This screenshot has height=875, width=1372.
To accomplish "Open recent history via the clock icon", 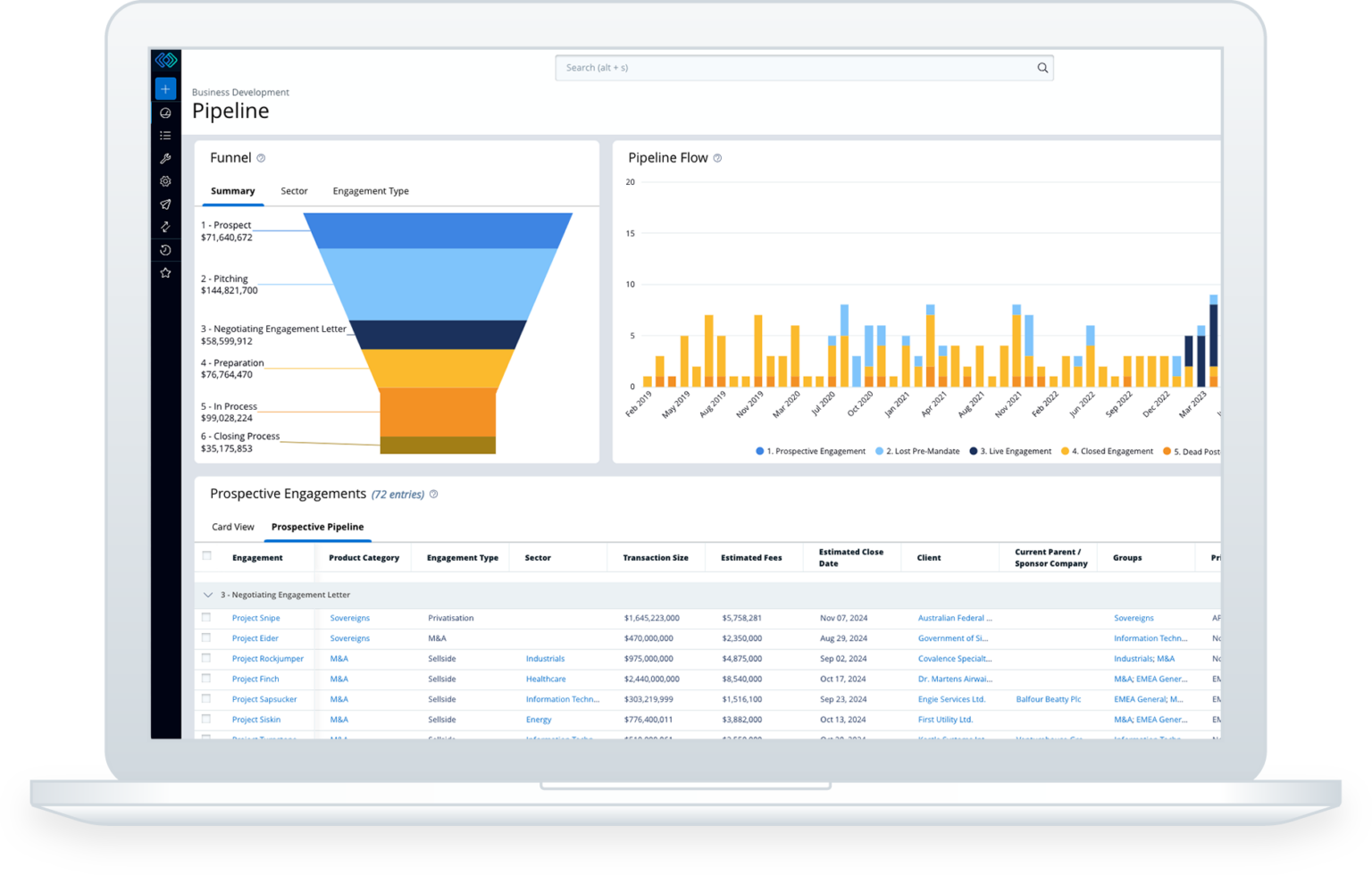I will point(165,250).
